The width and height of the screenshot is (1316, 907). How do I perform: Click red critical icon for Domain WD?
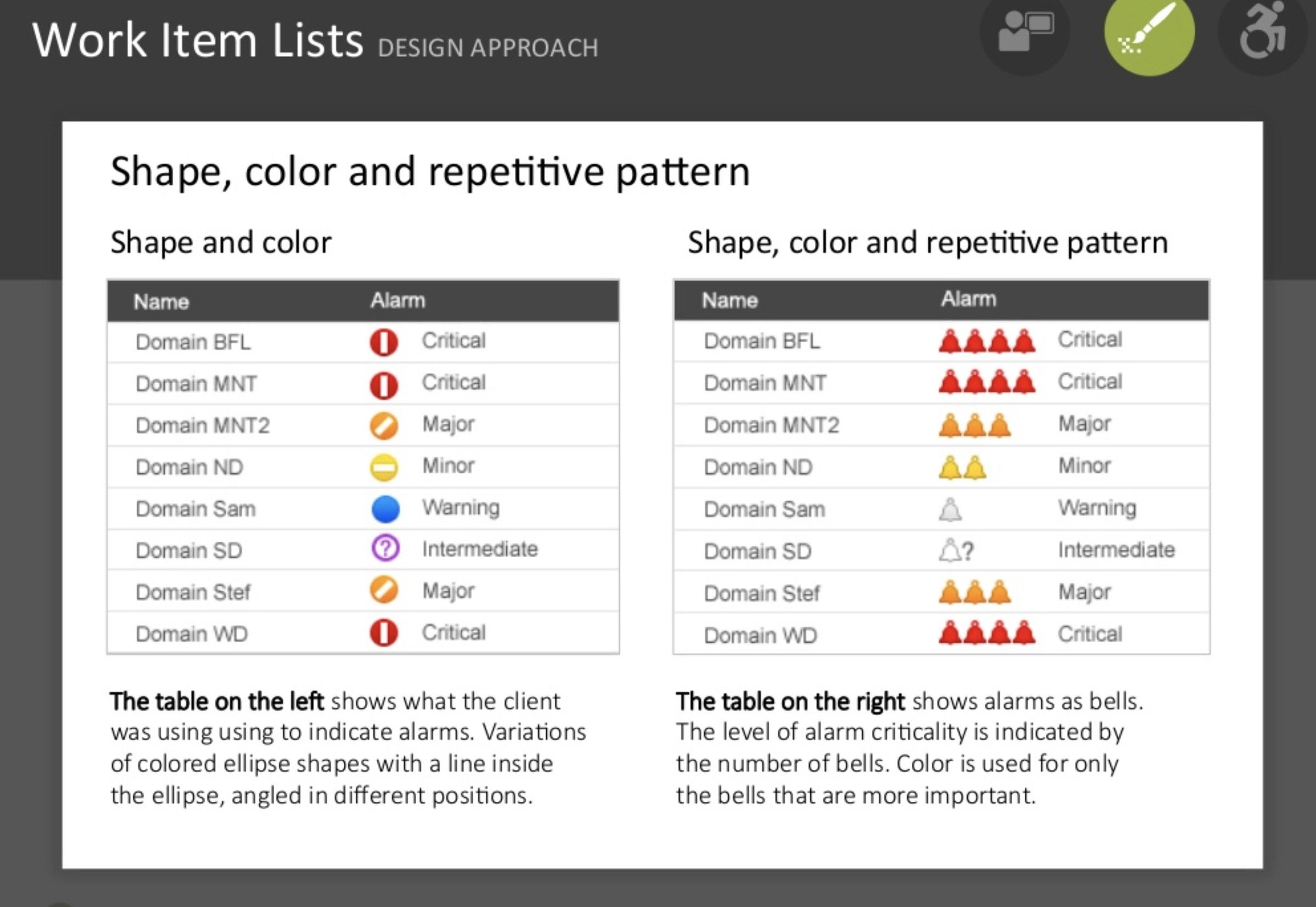(384, 632)
